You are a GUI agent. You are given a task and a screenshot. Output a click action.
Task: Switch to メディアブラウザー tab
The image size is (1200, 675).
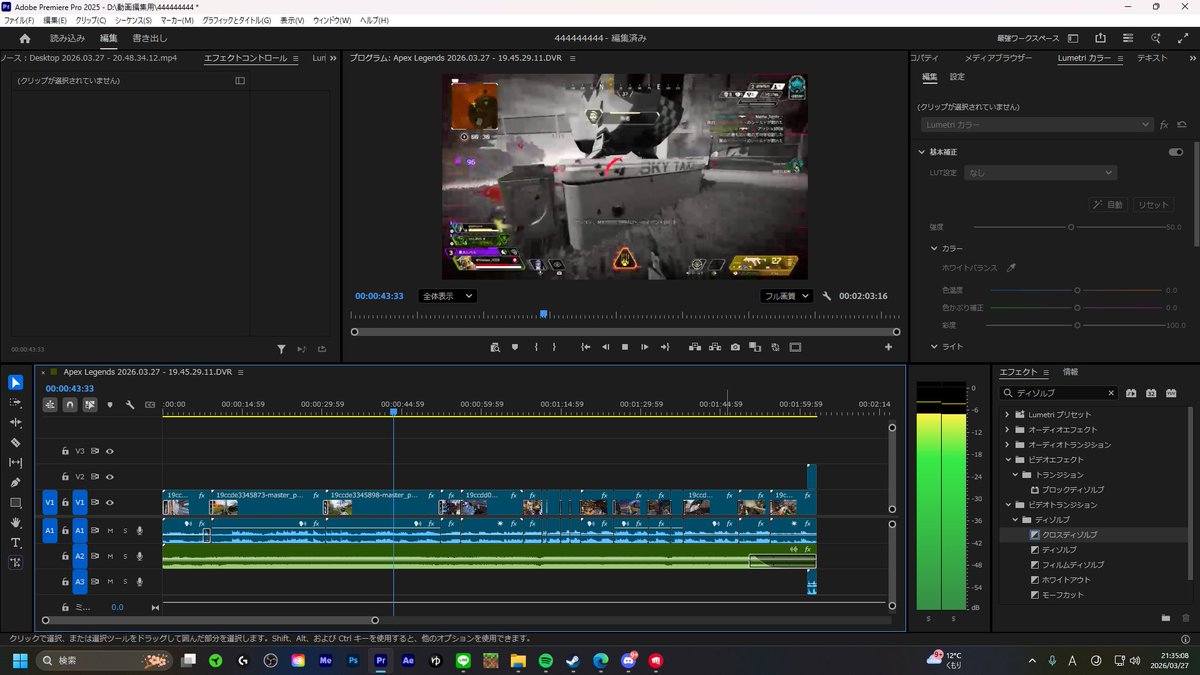998,58
